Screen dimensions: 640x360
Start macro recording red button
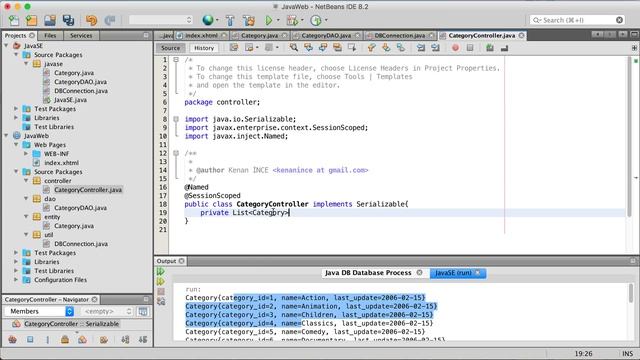[455, 48]
